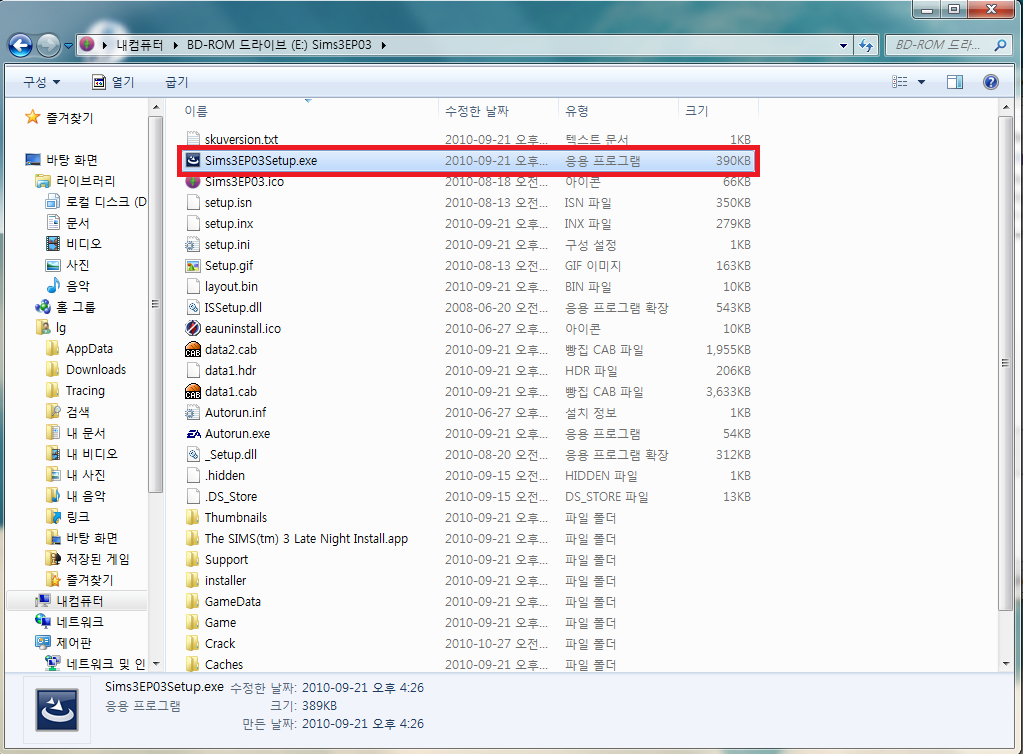Expand the view options dropdown arrow
Image resolution: width=1023 pixels, height=754 pixels.
click(921, 82)
